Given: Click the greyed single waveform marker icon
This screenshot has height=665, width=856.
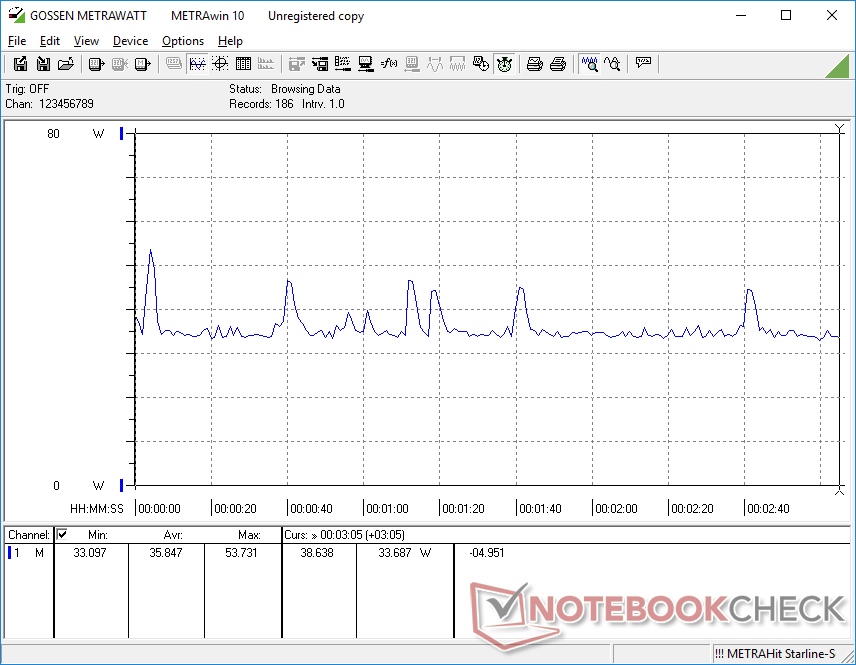Looking at the screenshot, I should click(435, 64).
